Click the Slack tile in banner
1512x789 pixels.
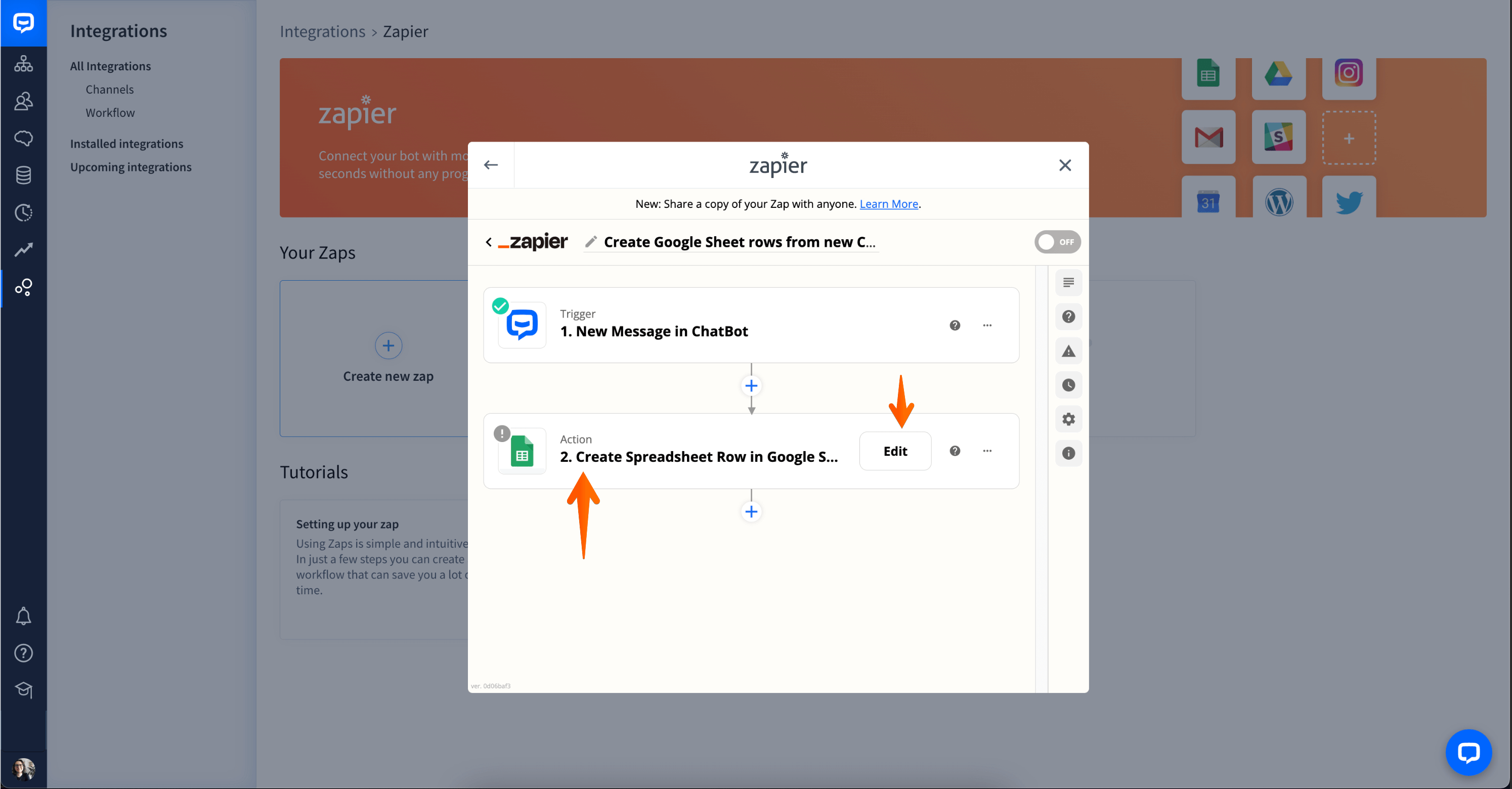[1278, 138]
